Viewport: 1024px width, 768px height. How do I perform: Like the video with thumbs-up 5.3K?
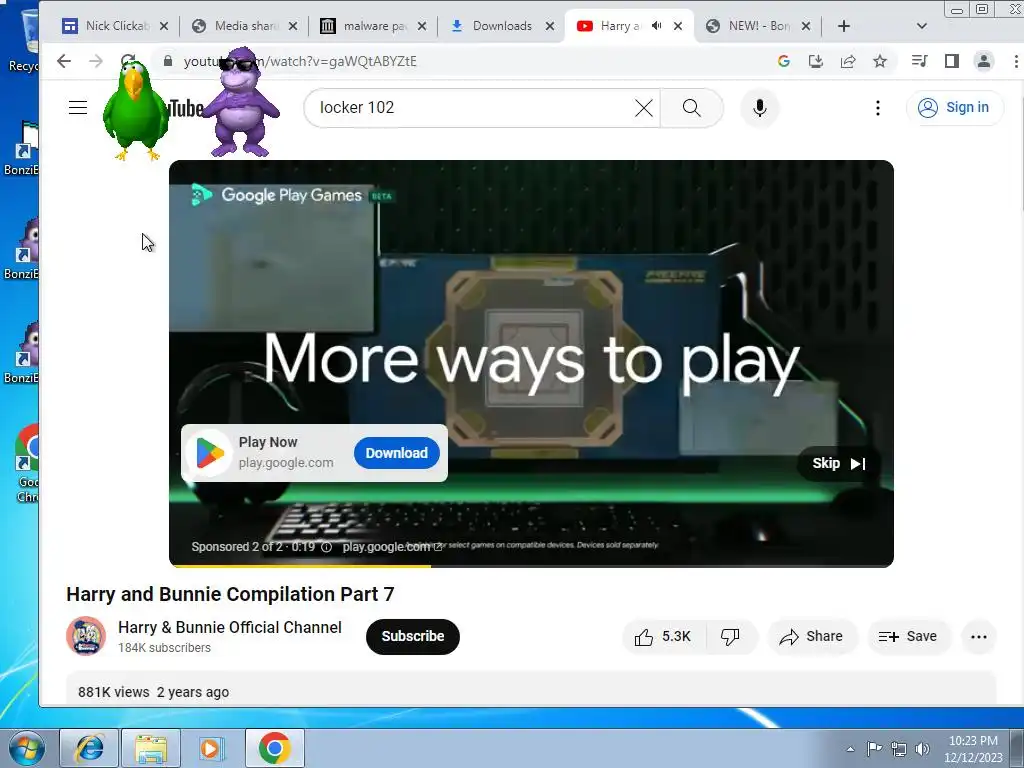point(662,637)
